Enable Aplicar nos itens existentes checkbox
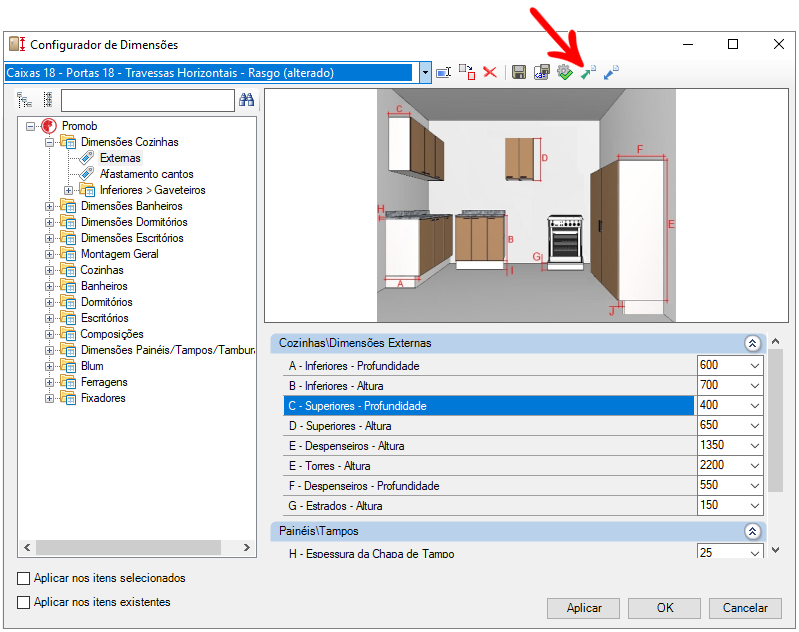This screenshot has height=632, width=799. click(x=23, y=602)
